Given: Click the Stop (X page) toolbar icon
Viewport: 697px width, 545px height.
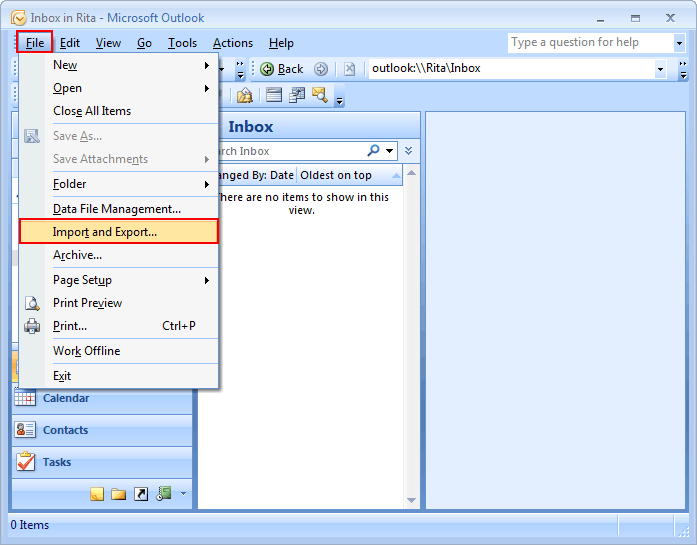Looking at the screenshot, I should [349, 69].
